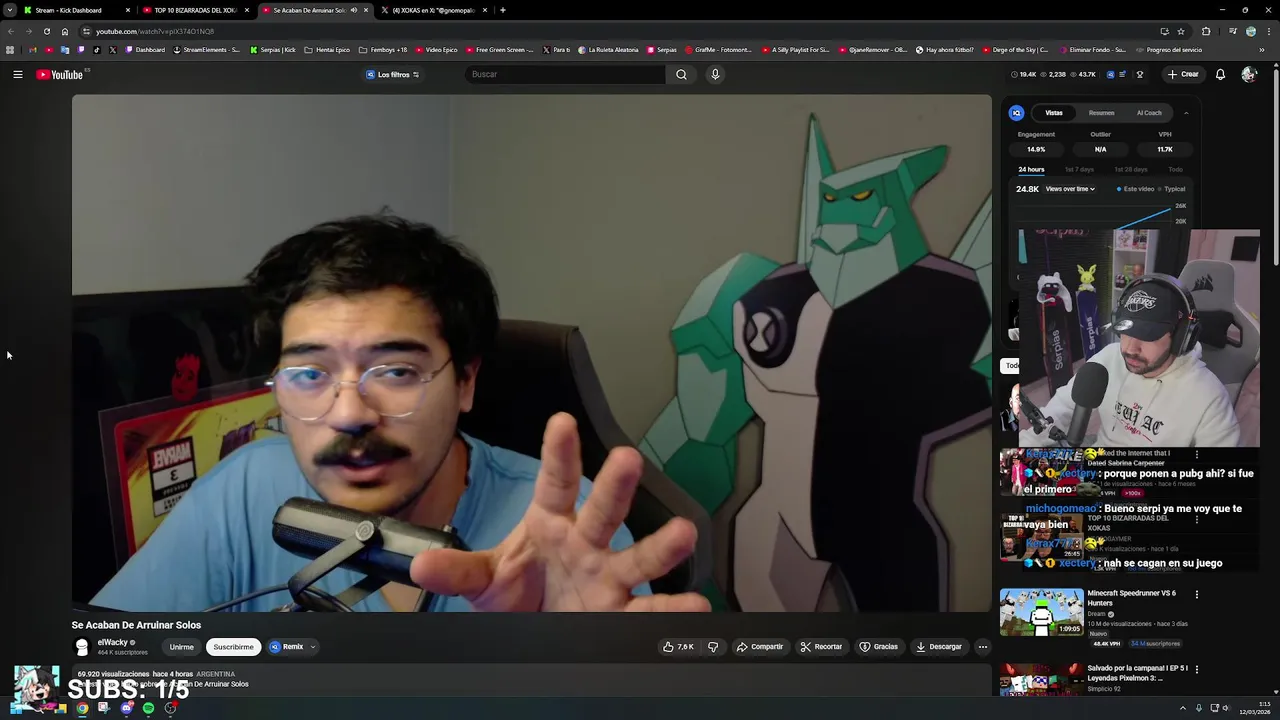Click the browser home button

(65, 31)
